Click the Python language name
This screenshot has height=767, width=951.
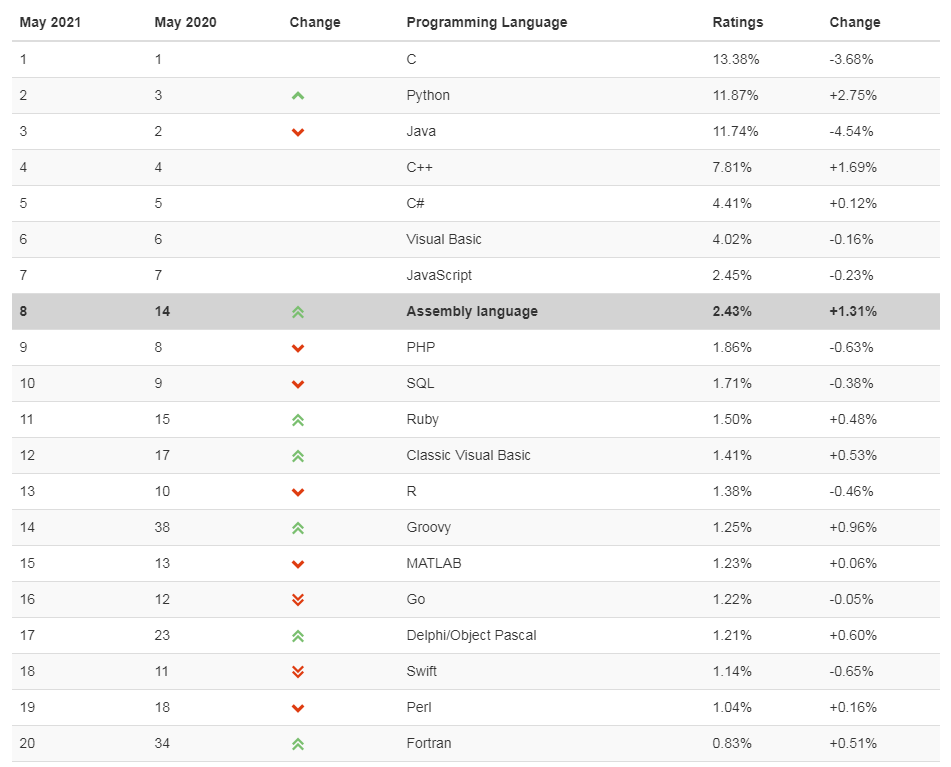pos(428,95)
